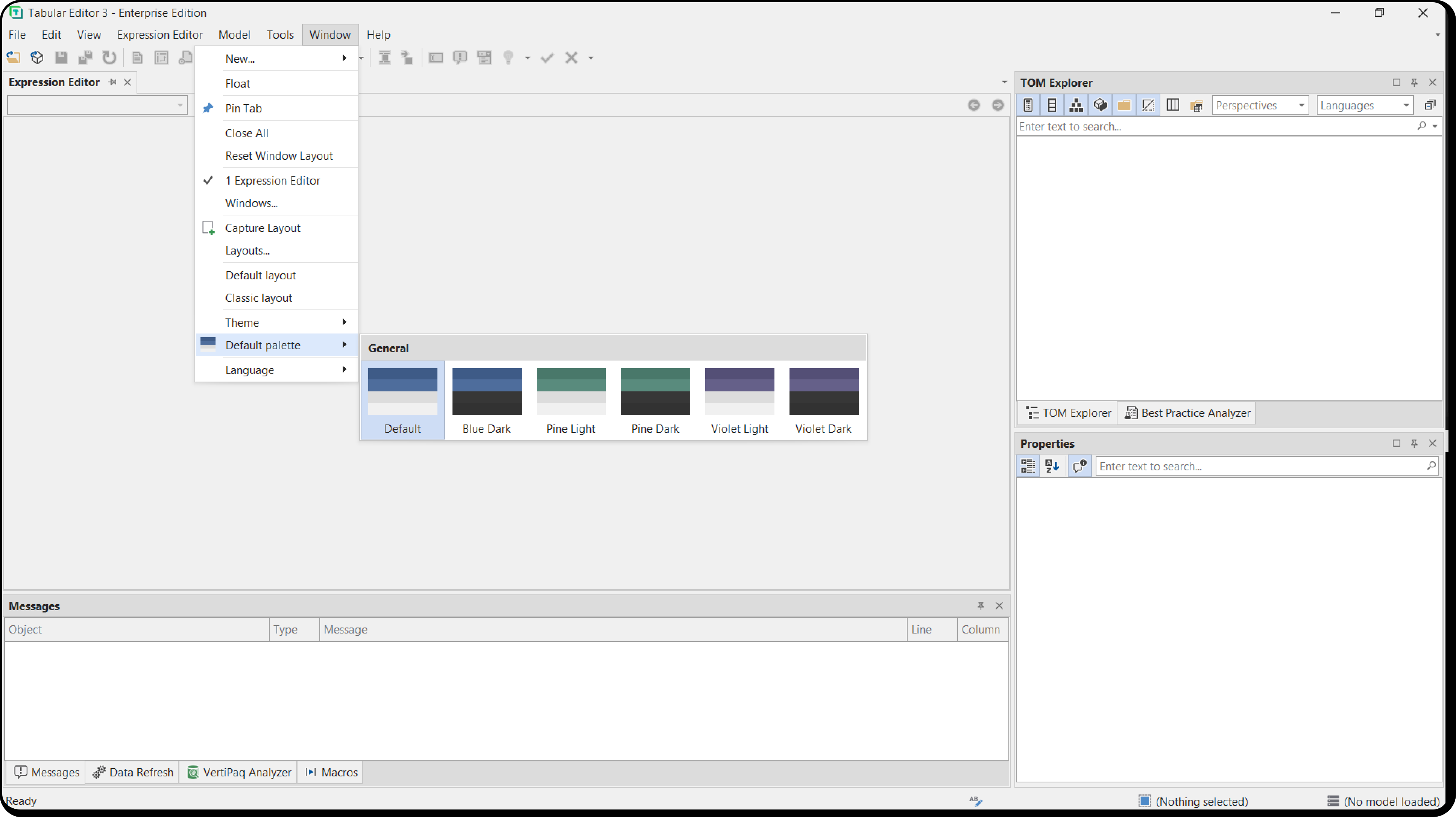Switch to the Best Practice Analyzer tab
The height and width of the screenshot is (817, 1456).
pos(1187,413)
